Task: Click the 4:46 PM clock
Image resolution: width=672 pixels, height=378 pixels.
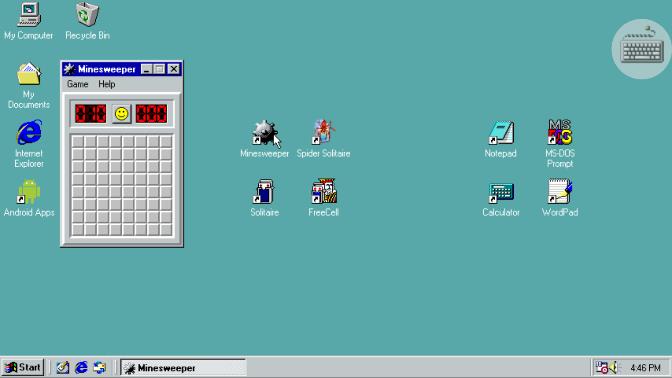Action: pyautogui.click(x=645, y=368)
